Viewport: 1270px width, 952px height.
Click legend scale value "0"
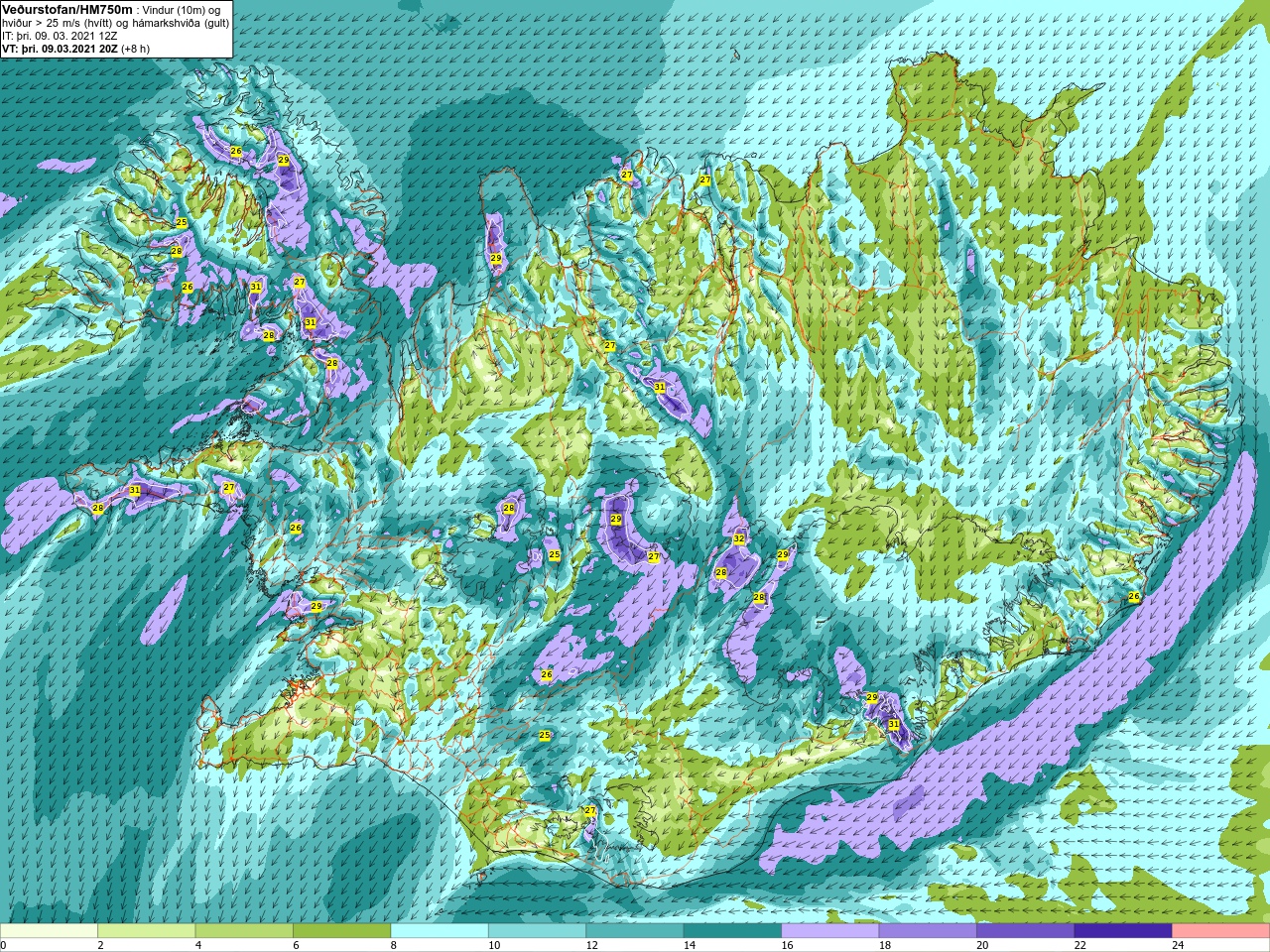(x=4, y=945)
